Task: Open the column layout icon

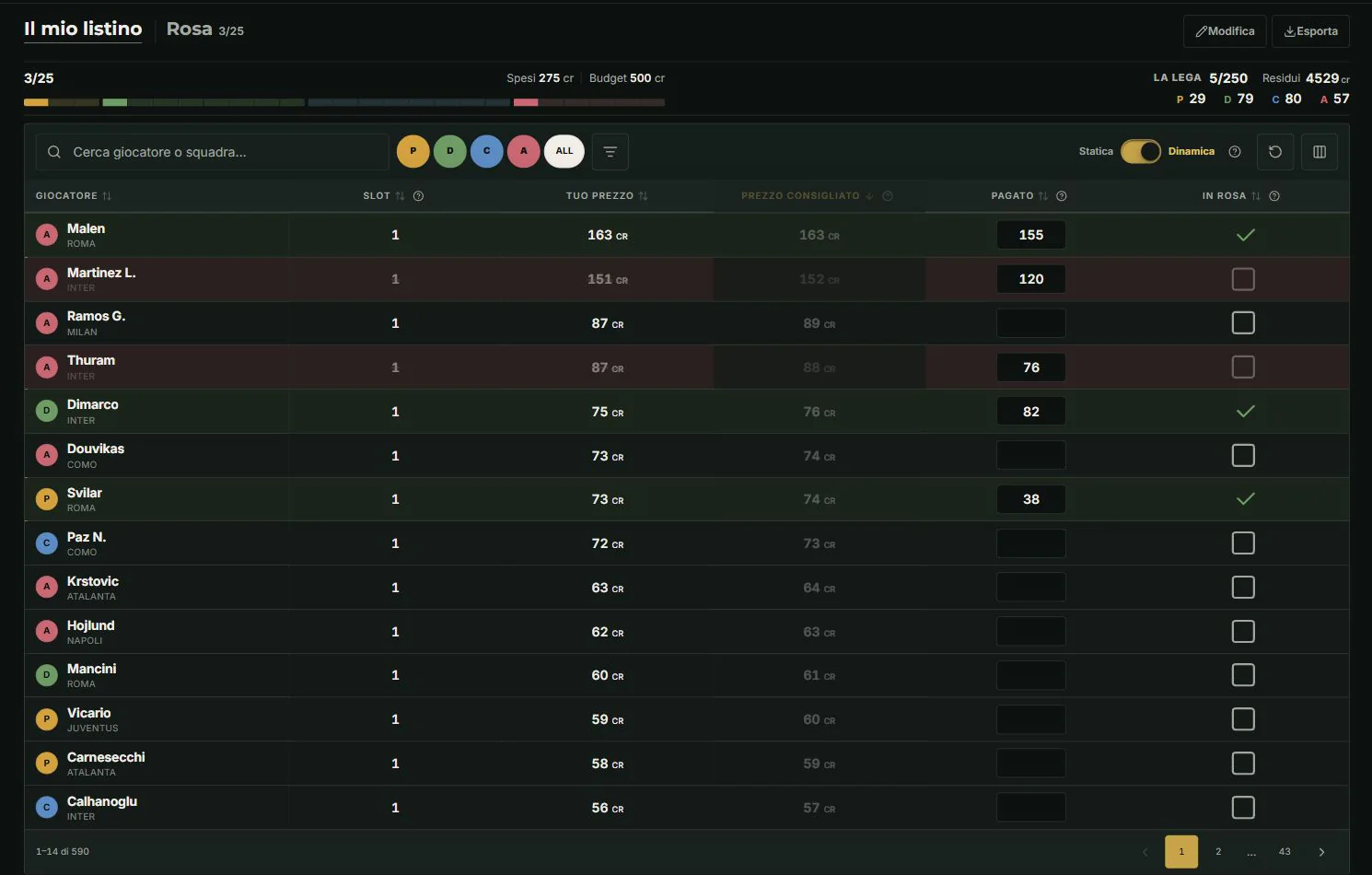Action: coord(1320,152)
